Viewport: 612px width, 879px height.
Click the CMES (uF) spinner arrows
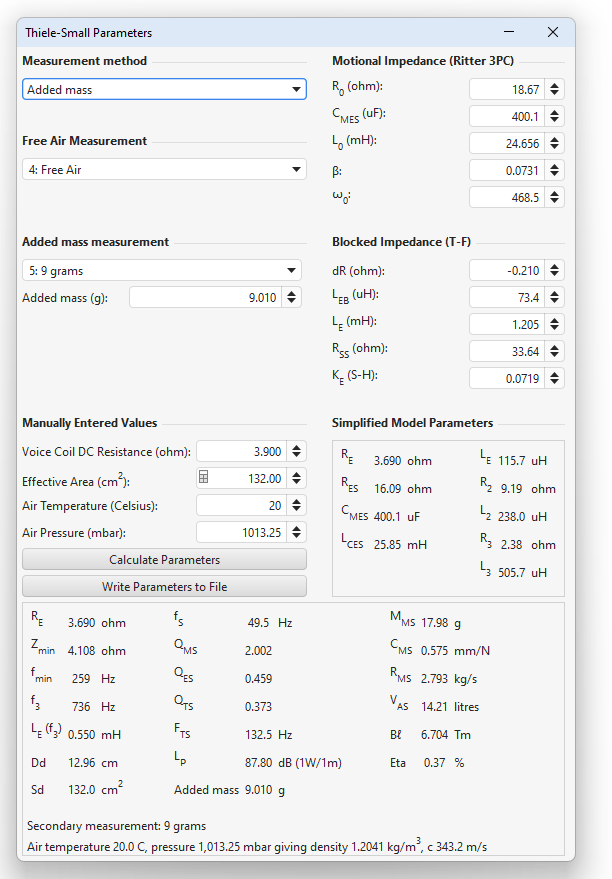tap(554, 117)
